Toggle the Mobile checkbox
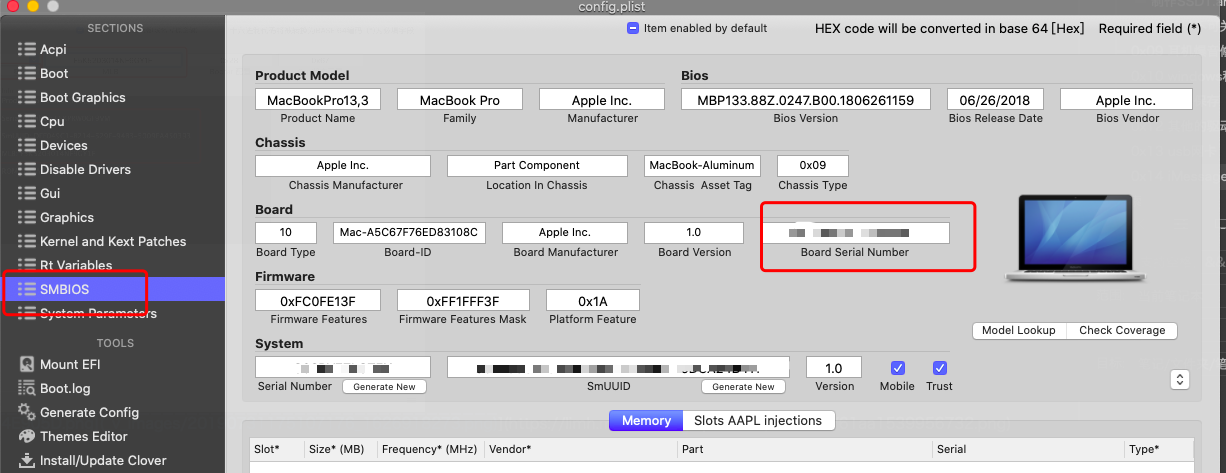 click(897, 368)
